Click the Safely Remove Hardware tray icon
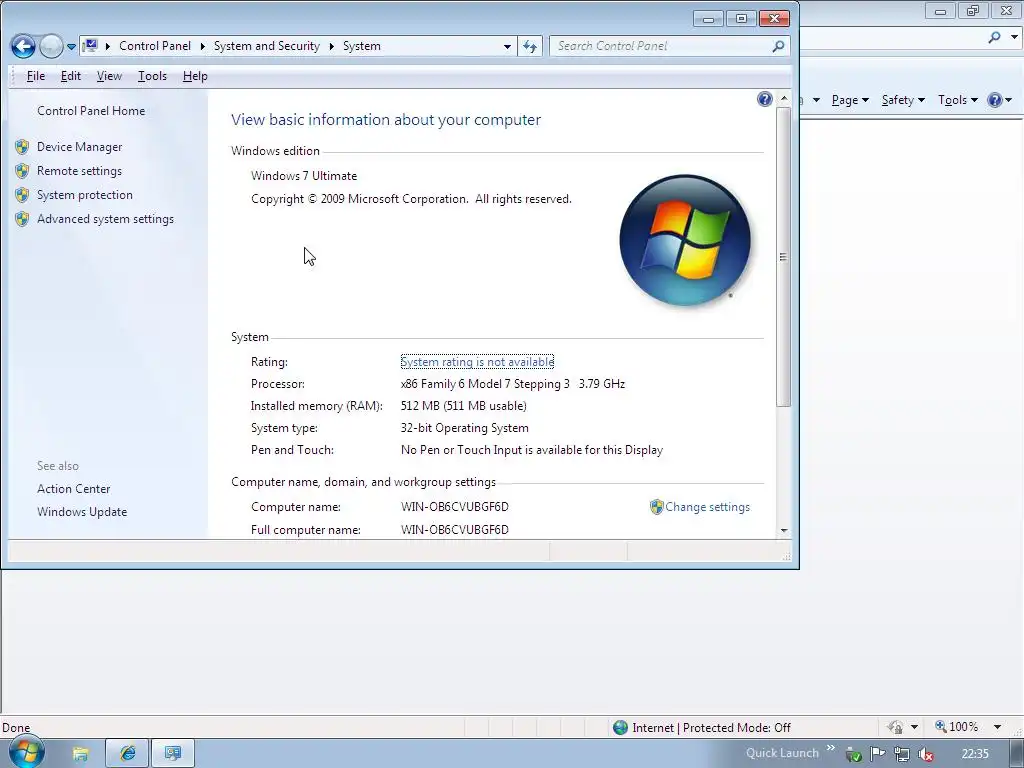1024x768 pixels. (x=853, y=755)
